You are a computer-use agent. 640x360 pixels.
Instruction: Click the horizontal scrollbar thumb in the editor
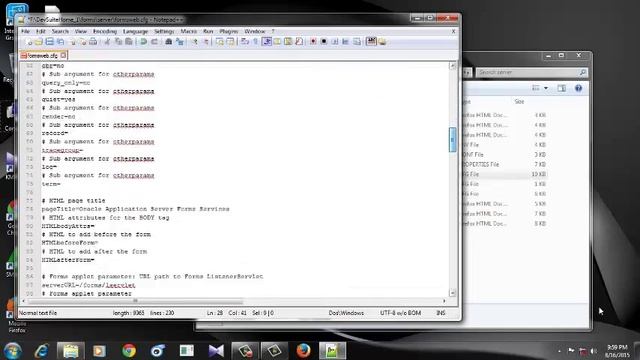click(x=136, y=301)
